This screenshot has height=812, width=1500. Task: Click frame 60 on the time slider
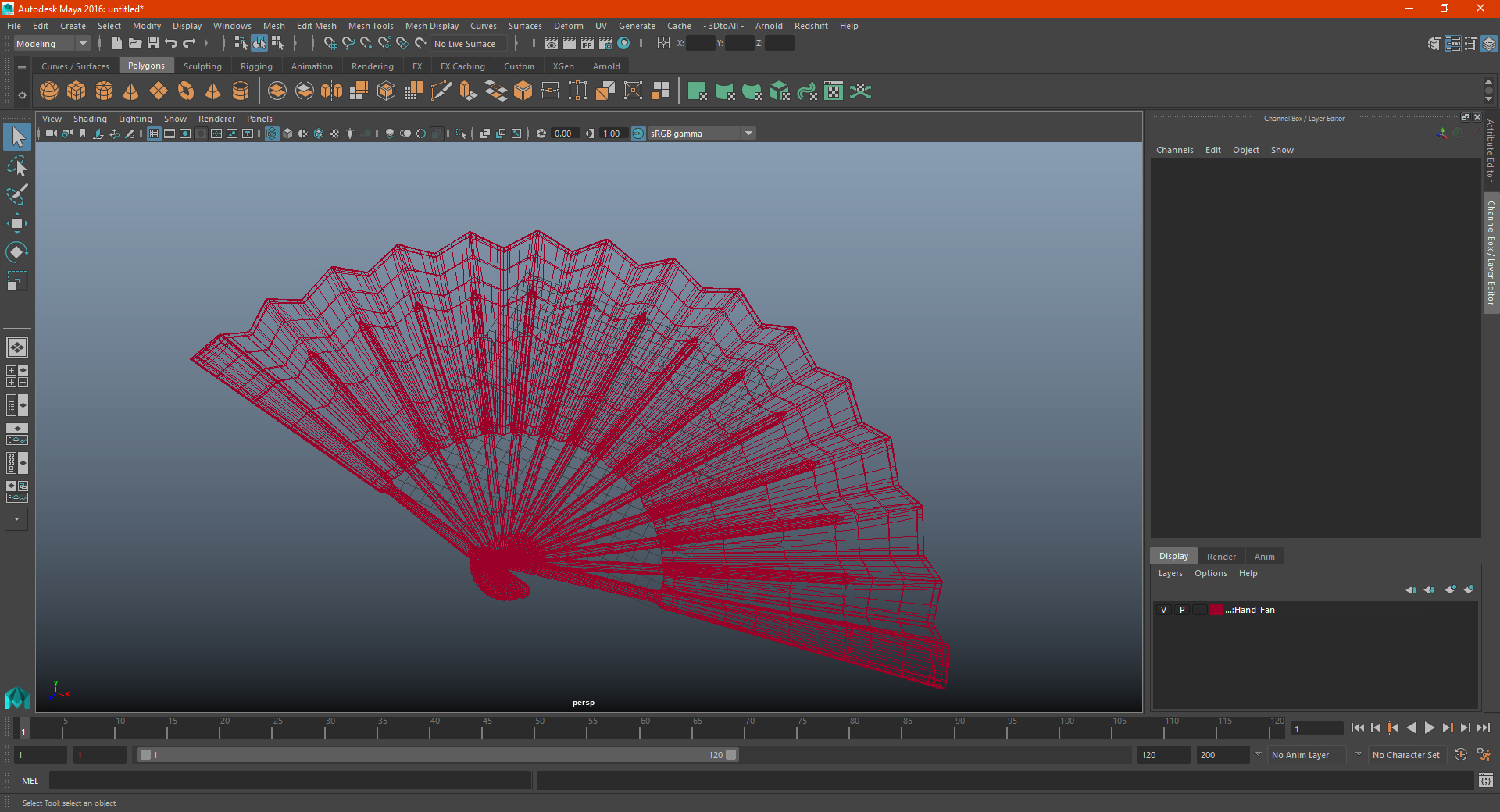point(640,728)
